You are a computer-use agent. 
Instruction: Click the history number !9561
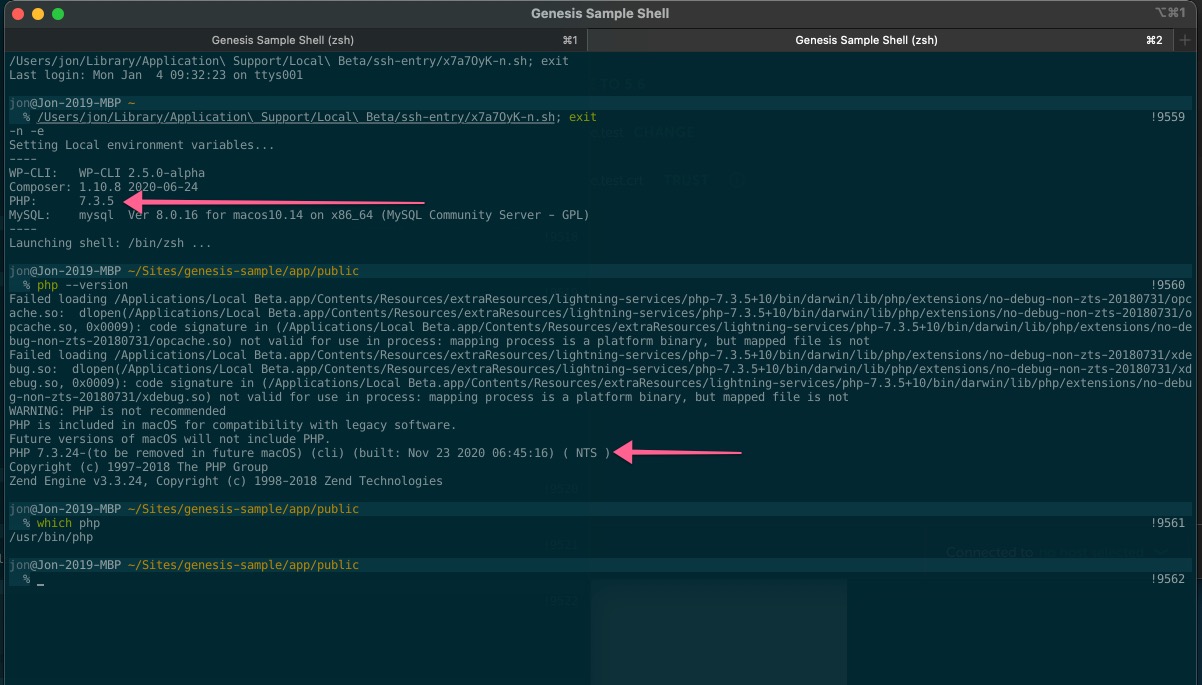coord(1167,523)
